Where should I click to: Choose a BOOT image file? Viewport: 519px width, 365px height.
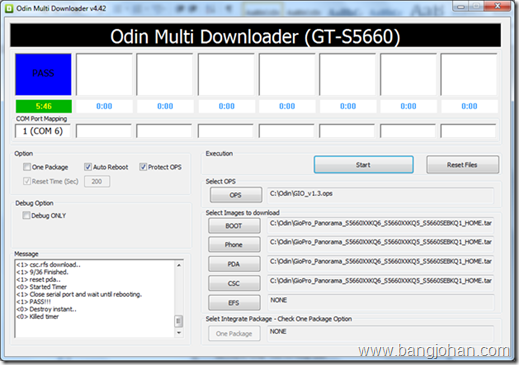(x=234, y=226)
